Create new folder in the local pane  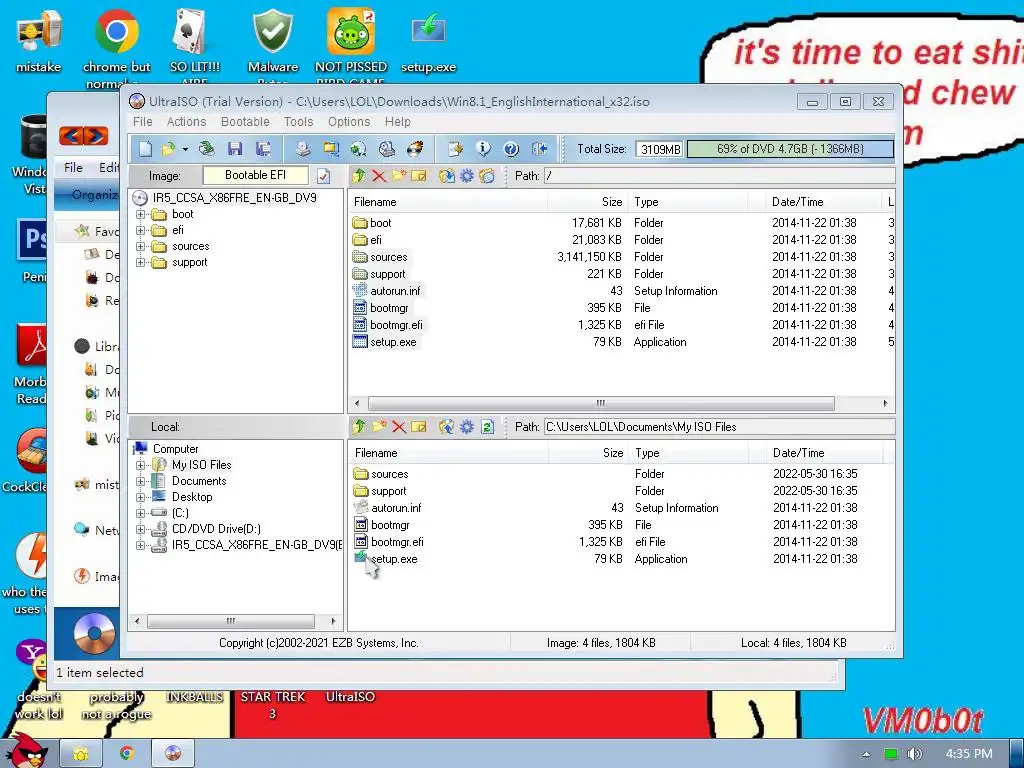coord(379,426)
